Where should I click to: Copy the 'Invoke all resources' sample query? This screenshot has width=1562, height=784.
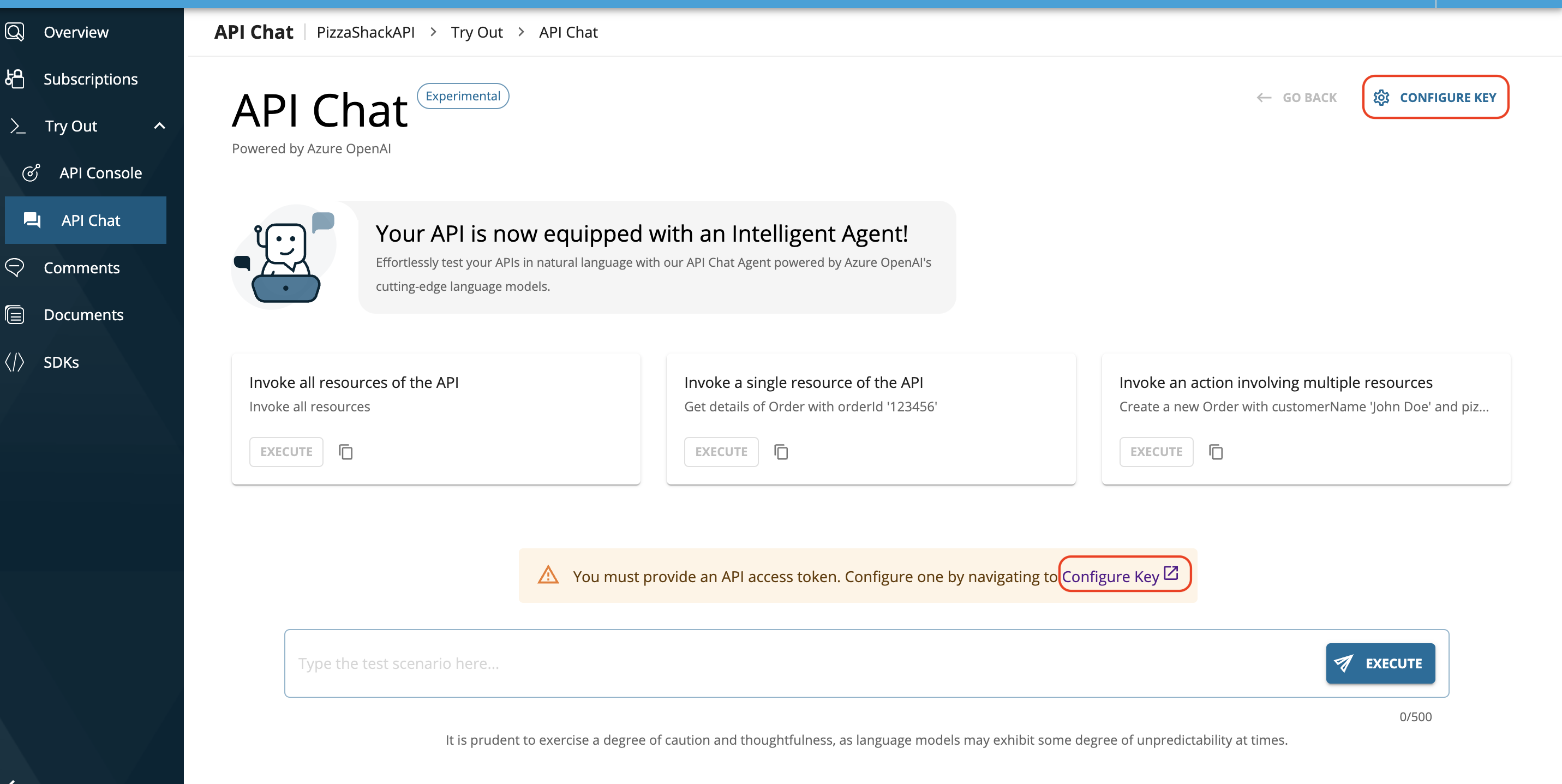pos(346,452)
